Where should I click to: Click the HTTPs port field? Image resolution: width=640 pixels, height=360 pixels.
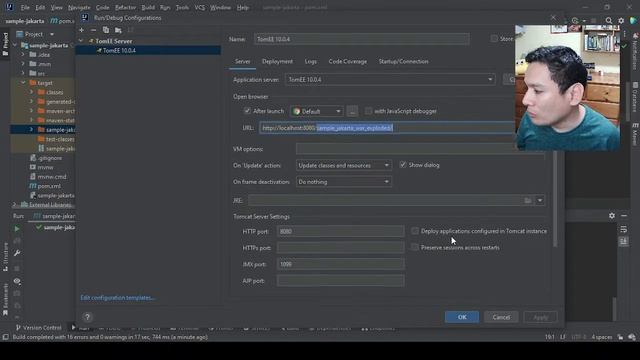[x=340, y=248]
